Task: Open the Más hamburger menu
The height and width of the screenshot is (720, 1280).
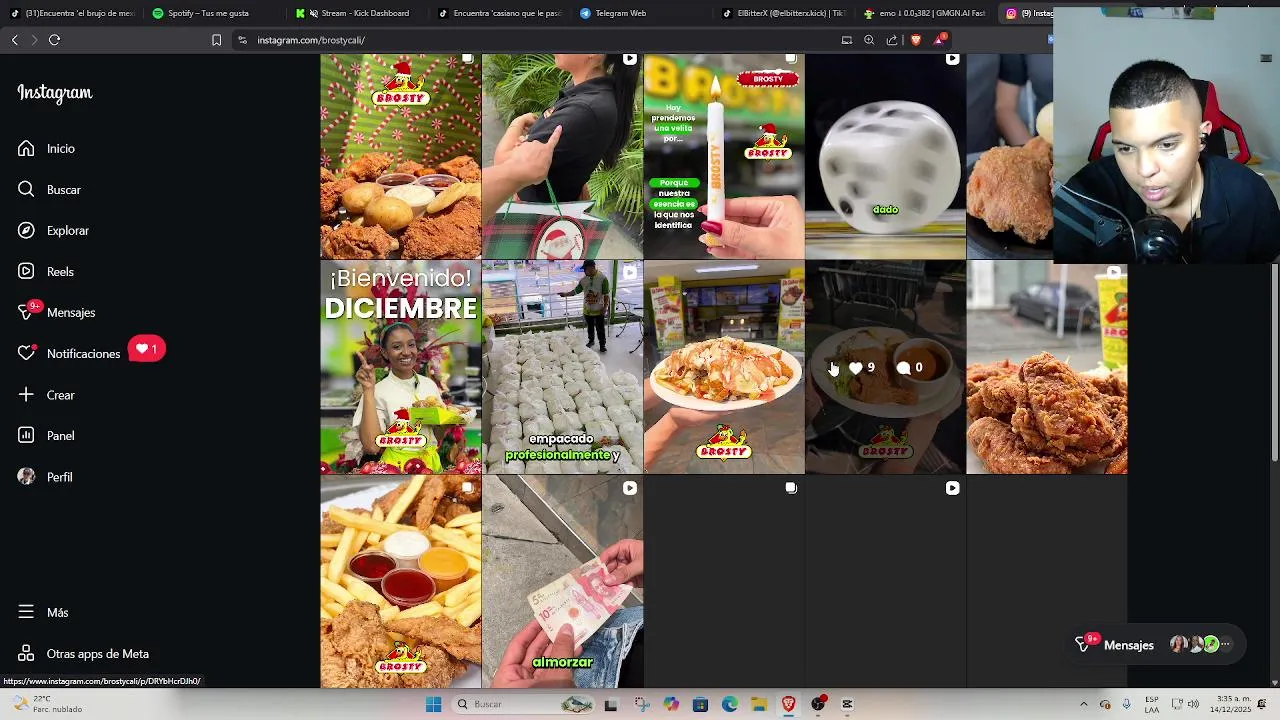Action: pos(43,612)
